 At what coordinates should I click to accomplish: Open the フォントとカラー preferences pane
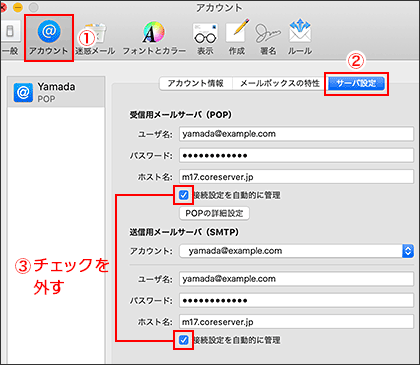tap(154, 38)
